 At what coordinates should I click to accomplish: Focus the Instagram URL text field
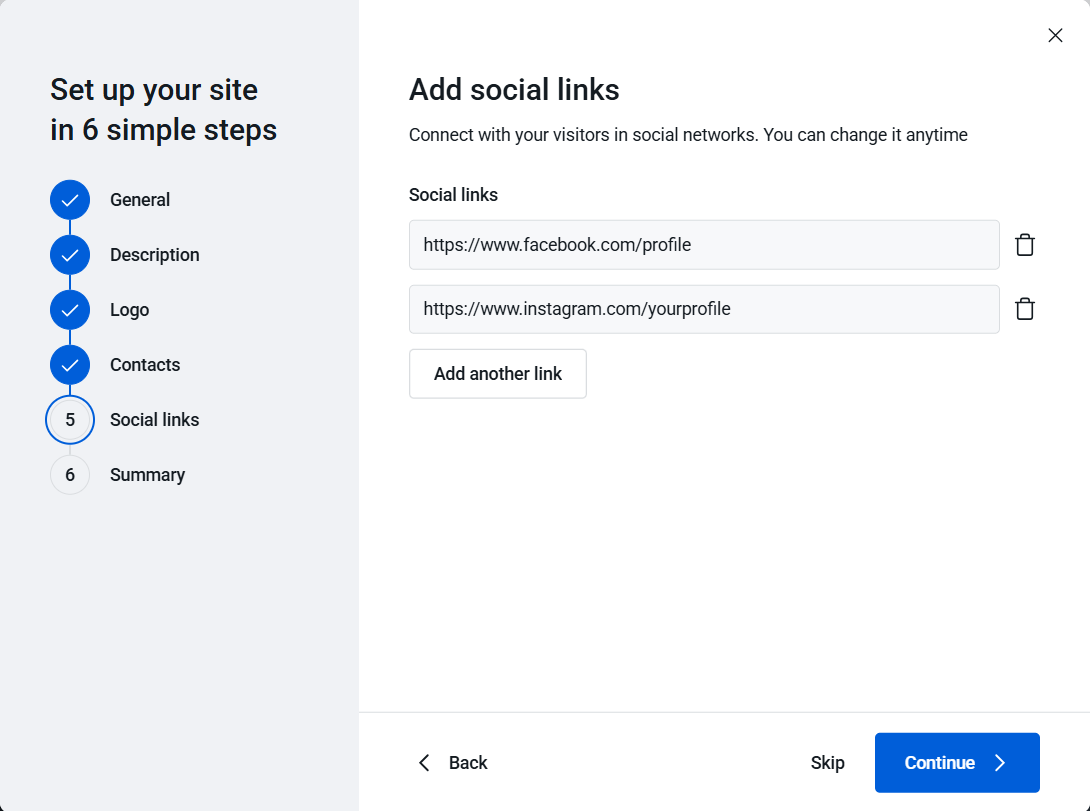point(703,309)
